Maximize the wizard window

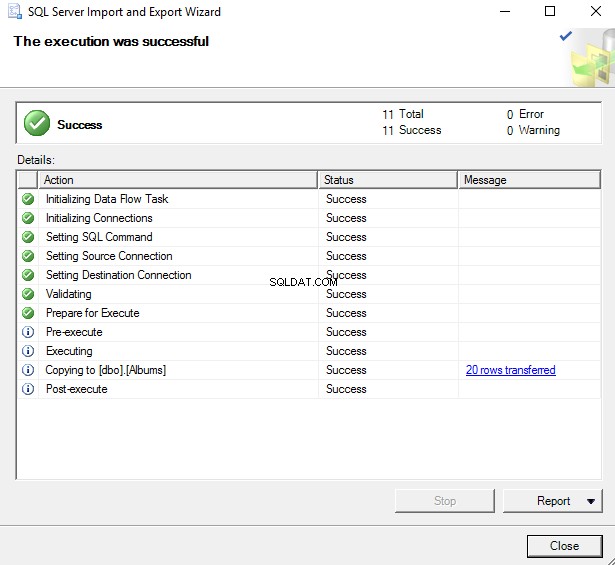coord(550,11)
